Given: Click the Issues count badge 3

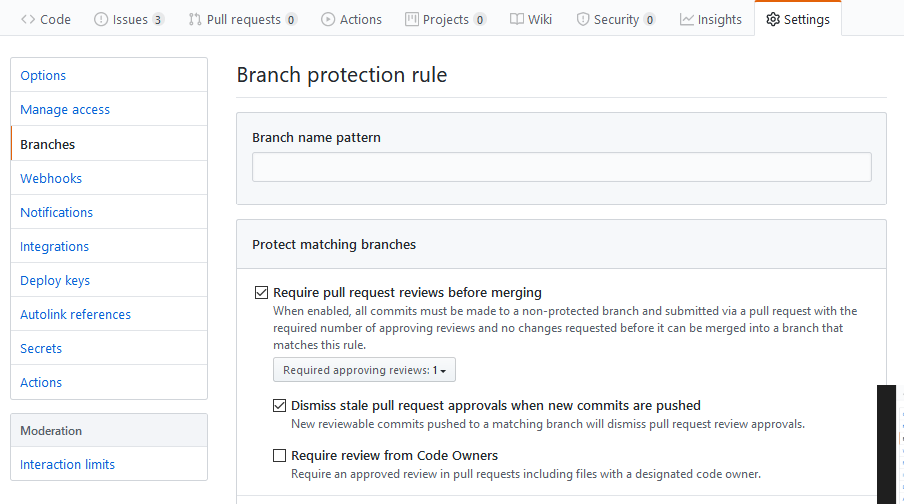Looking at the screenshot, I should [157, 20].
